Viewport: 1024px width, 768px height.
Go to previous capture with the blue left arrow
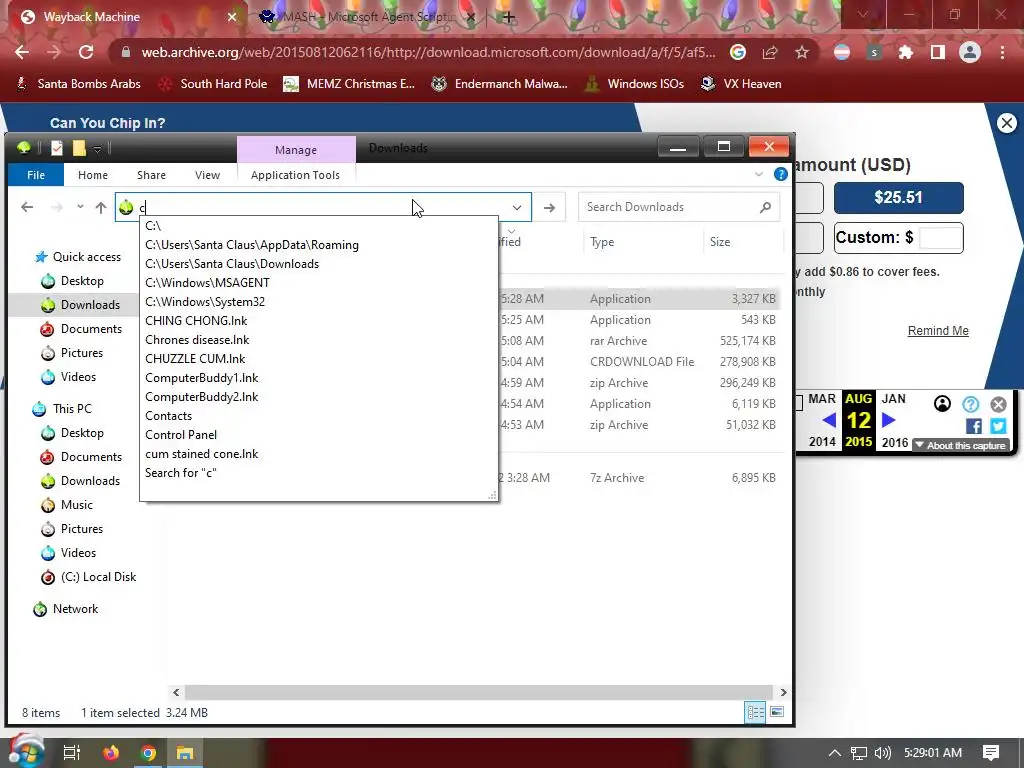pos(829,420)
